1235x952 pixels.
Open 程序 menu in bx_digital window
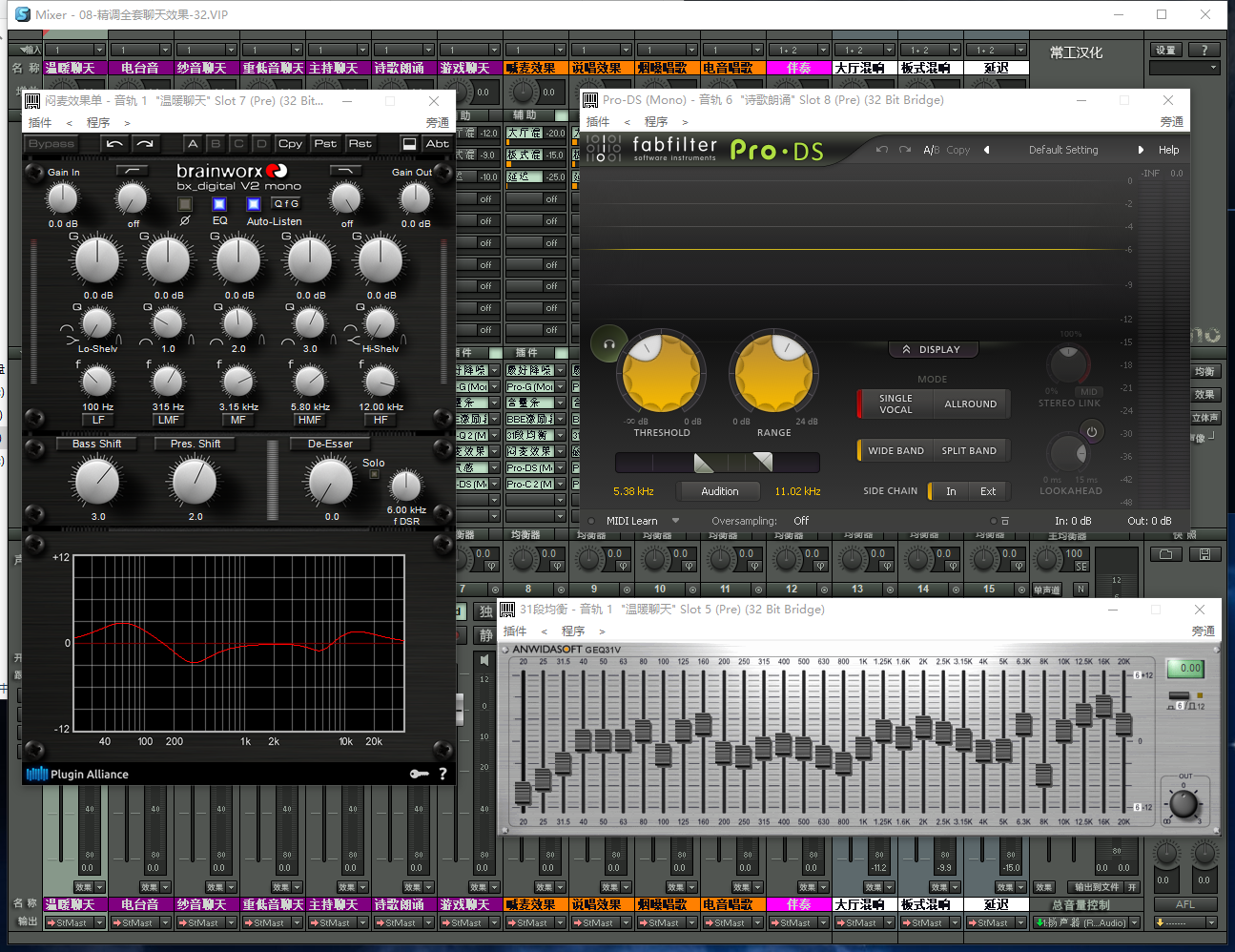click(98, 122)
